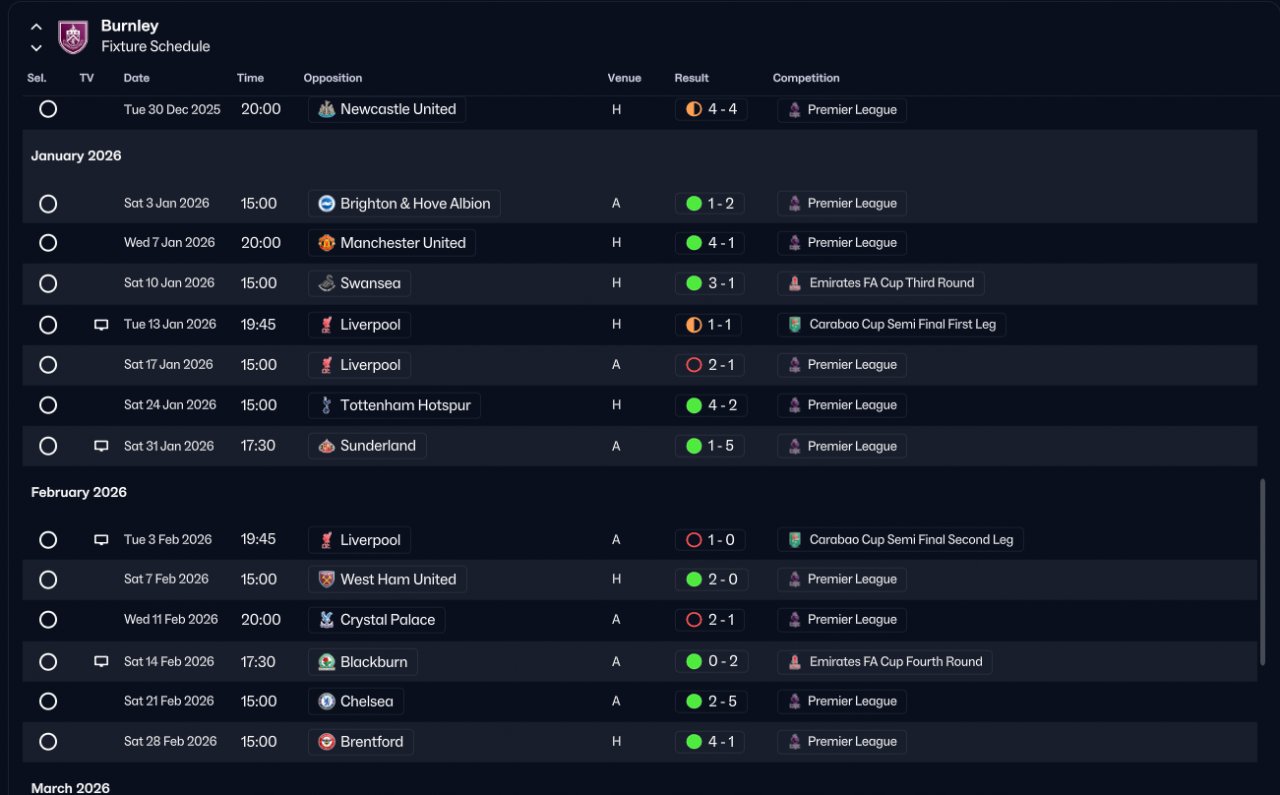
Task: Open the 2 - 5 Chelsea match result
Action: pyautogui.click(x=711, y=702)
